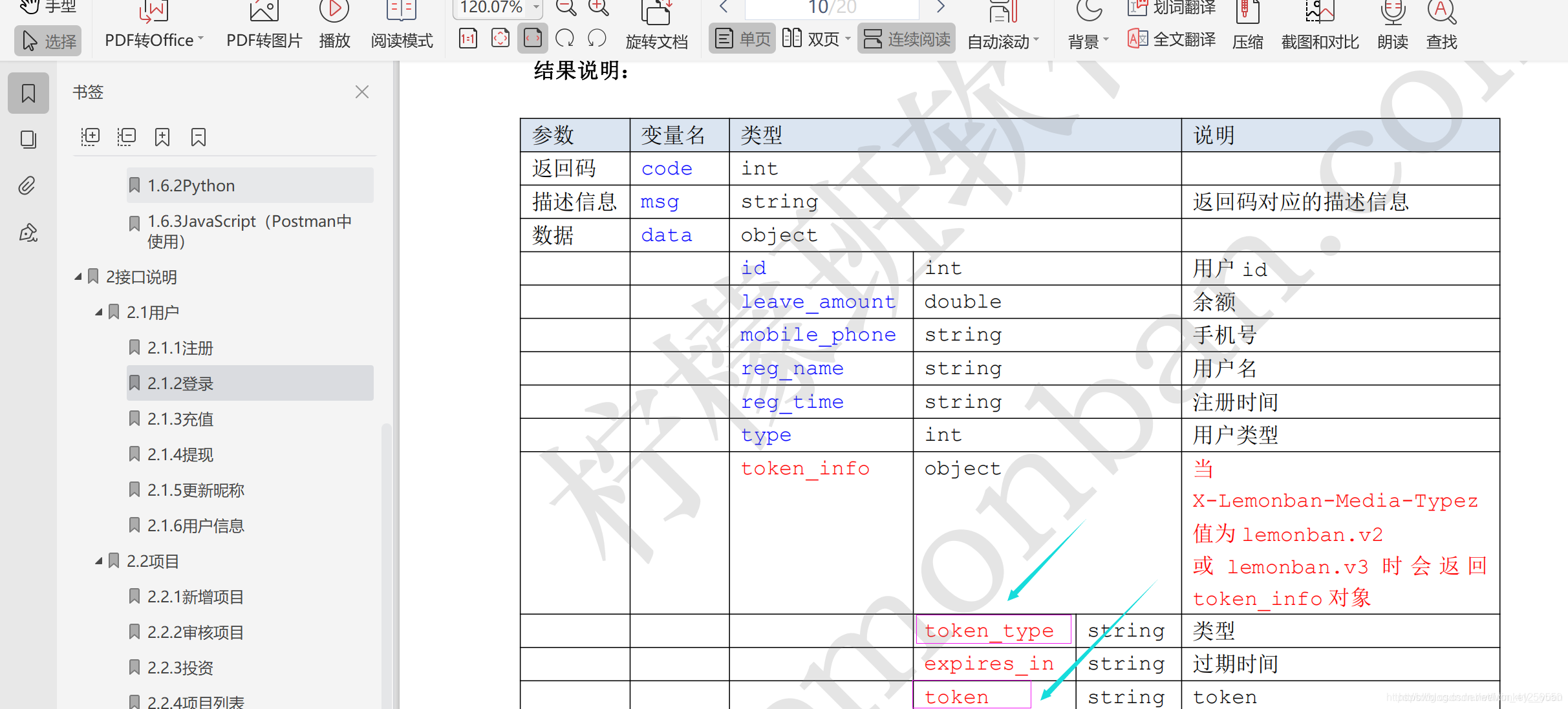This screenshot has height=709, width=1568.
Task: Click the bookmark panel vertical scrollbar
Action: (386, 566)
